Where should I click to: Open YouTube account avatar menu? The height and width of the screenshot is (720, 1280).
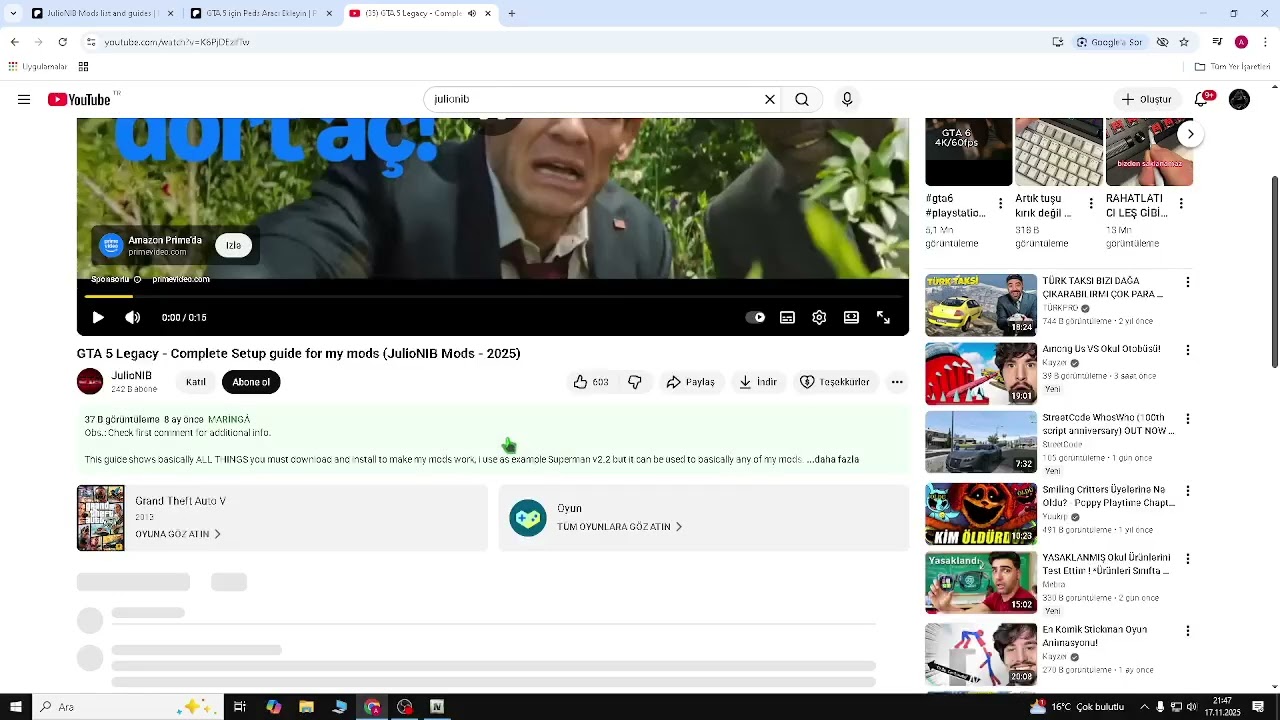(1239, 99)
